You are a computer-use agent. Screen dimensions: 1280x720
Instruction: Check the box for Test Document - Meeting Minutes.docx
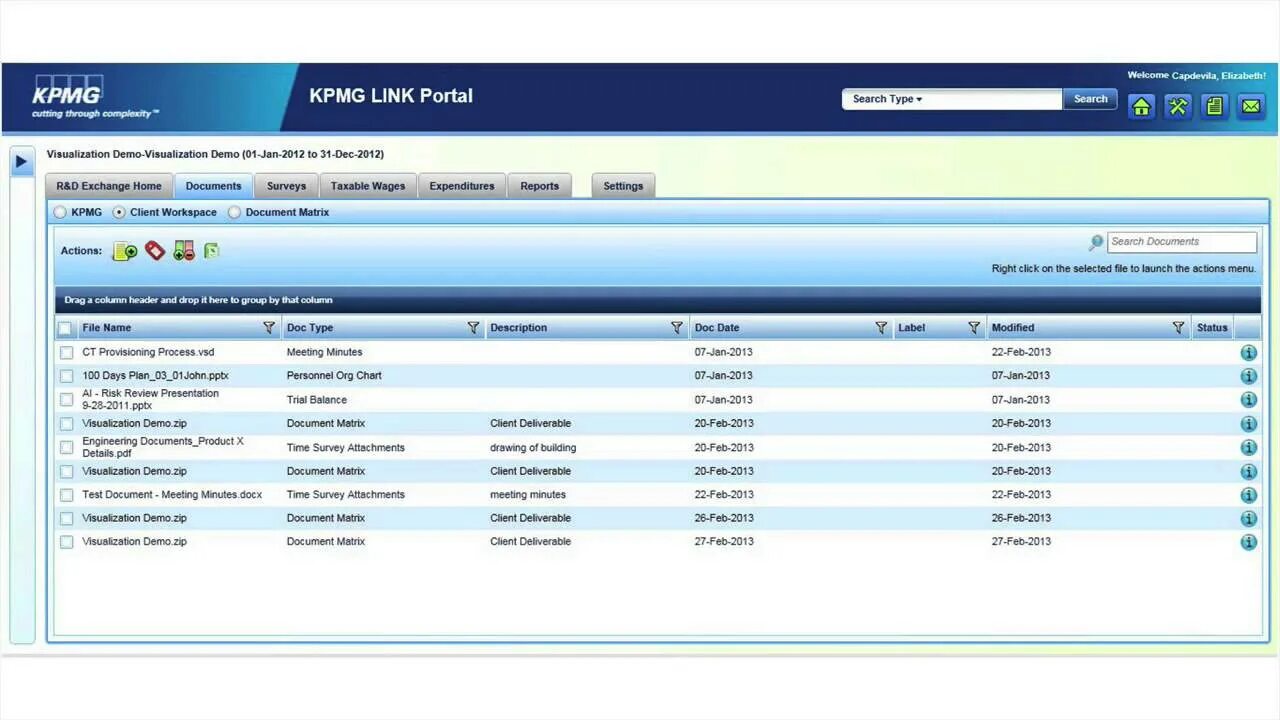coord(66,495)
